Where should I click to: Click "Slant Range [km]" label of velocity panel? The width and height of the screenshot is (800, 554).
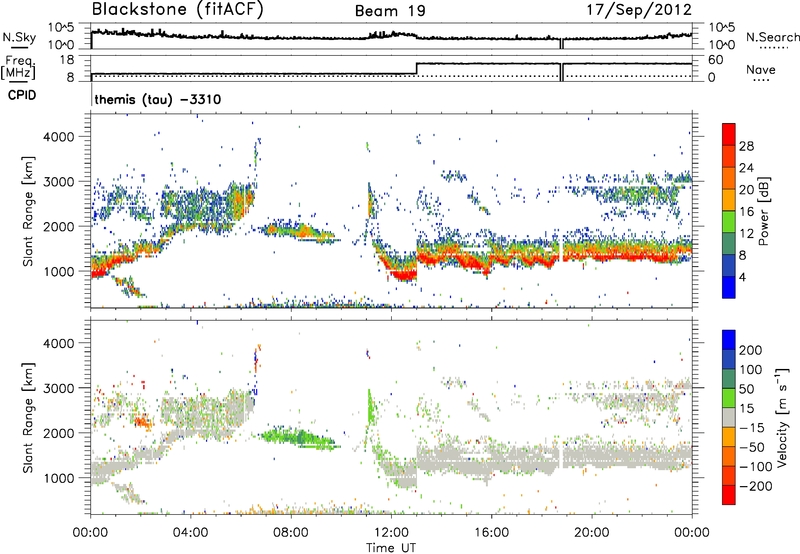coord(28,417)
